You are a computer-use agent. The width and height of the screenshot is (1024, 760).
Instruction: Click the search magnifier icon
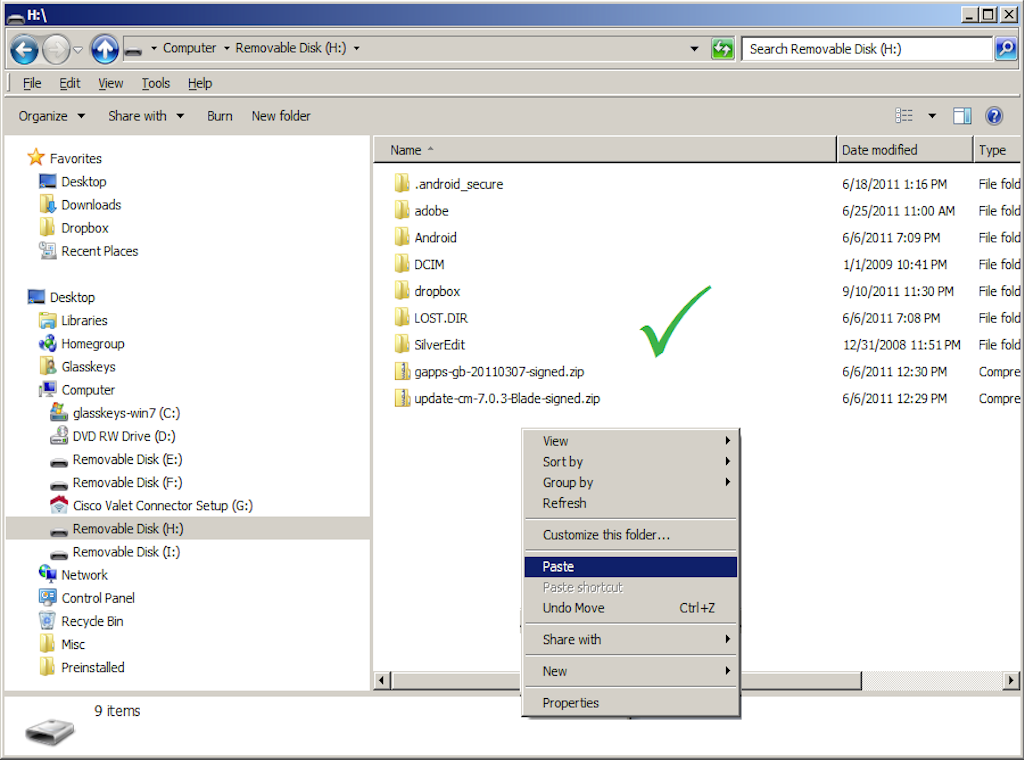[x=1005, y=48]
